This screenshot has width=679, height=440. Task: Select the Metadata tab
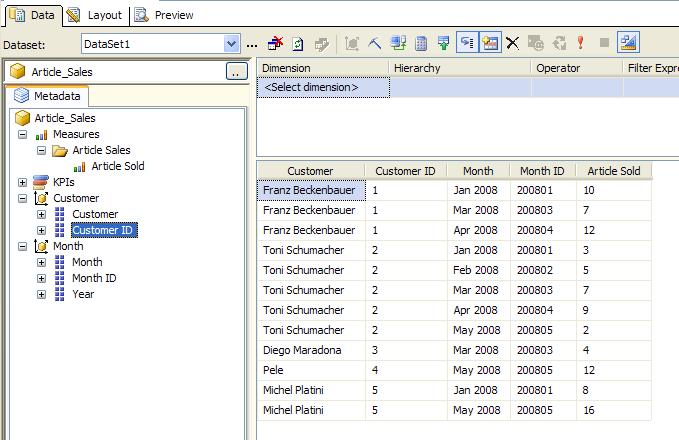click(x=48, y=96)
